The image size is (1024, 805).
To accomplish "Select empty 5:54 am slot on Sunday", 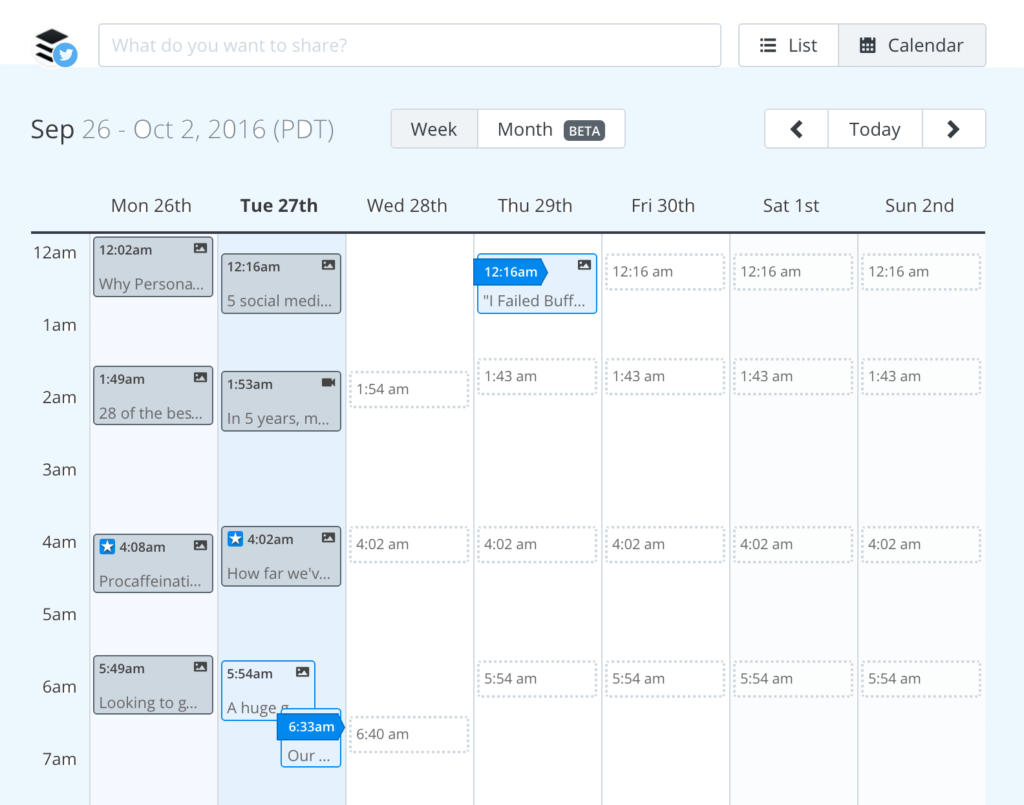I will [x=920, y=678].
